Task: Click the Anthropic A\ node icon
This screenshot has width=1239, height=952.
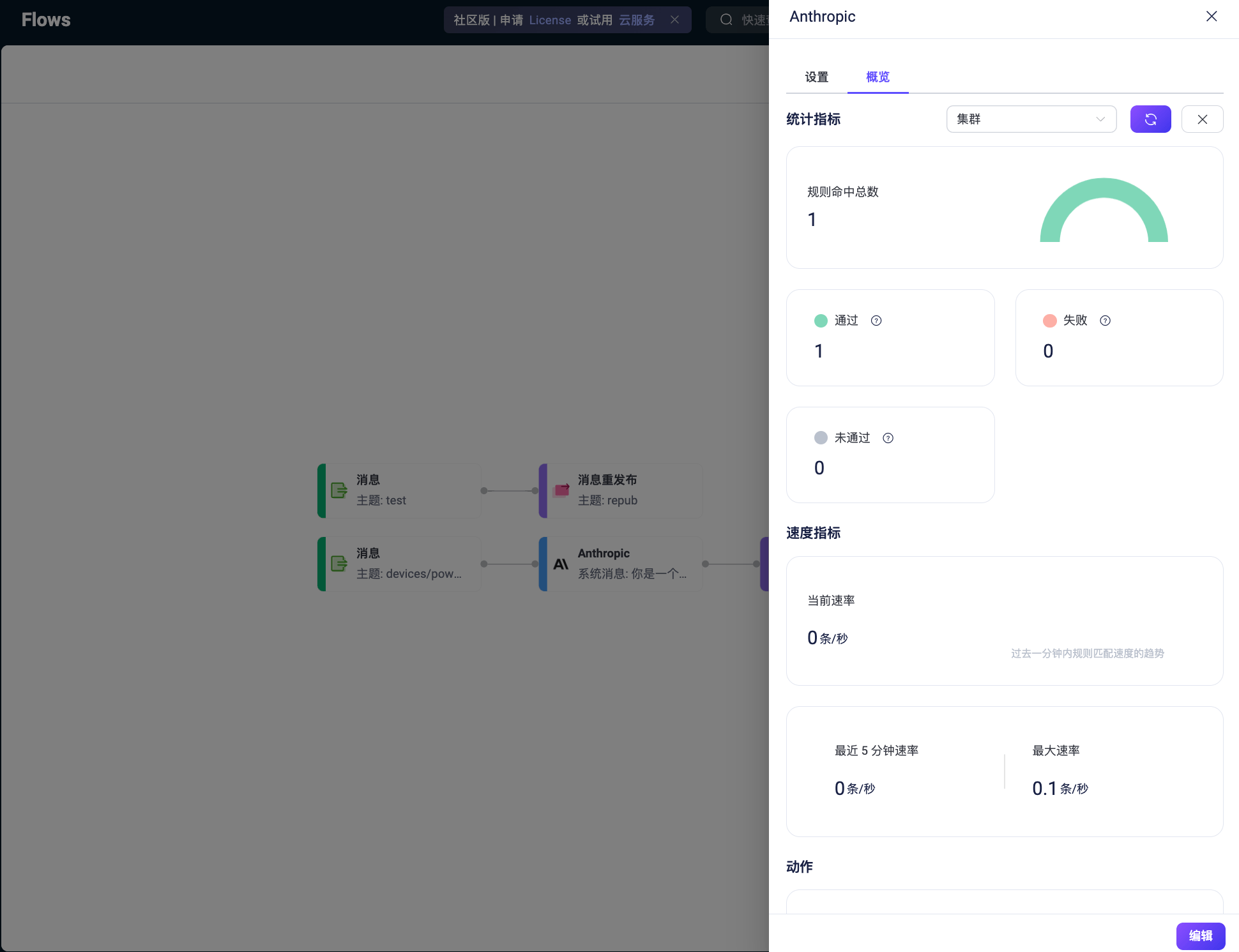Action: (561, 564)
